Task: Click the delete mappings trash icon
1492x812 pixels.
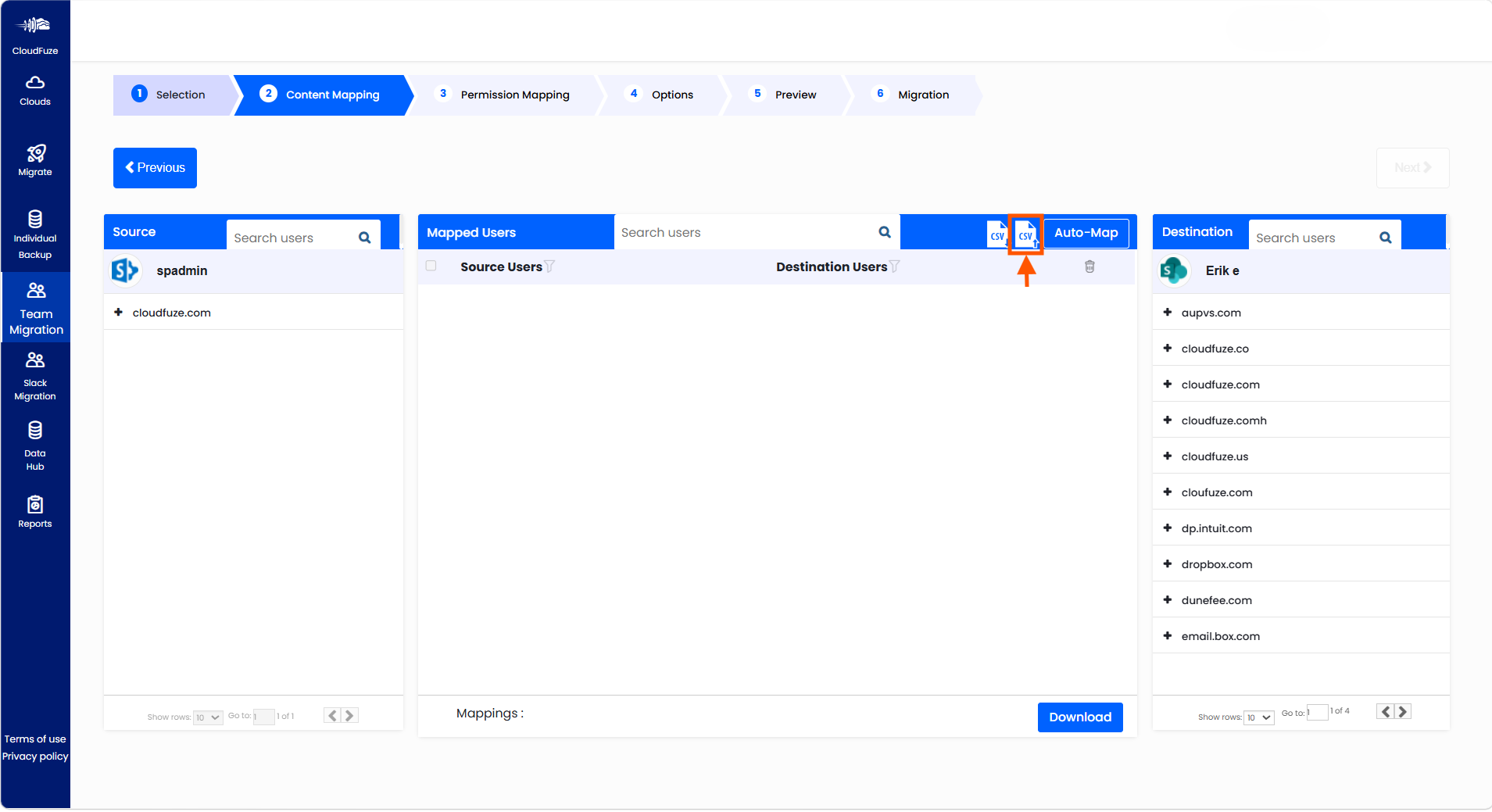Action: (1089, 266)
